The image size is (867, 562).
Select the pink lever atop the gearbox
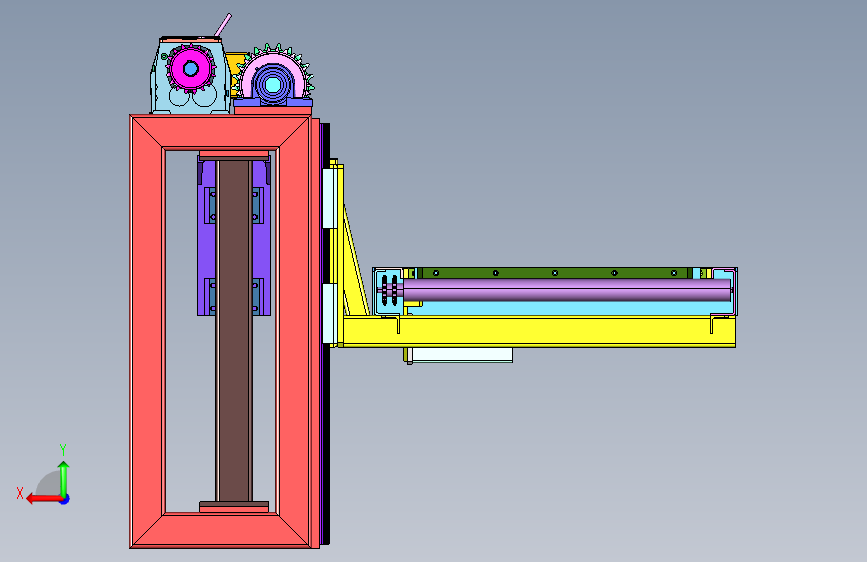[223, 25]
